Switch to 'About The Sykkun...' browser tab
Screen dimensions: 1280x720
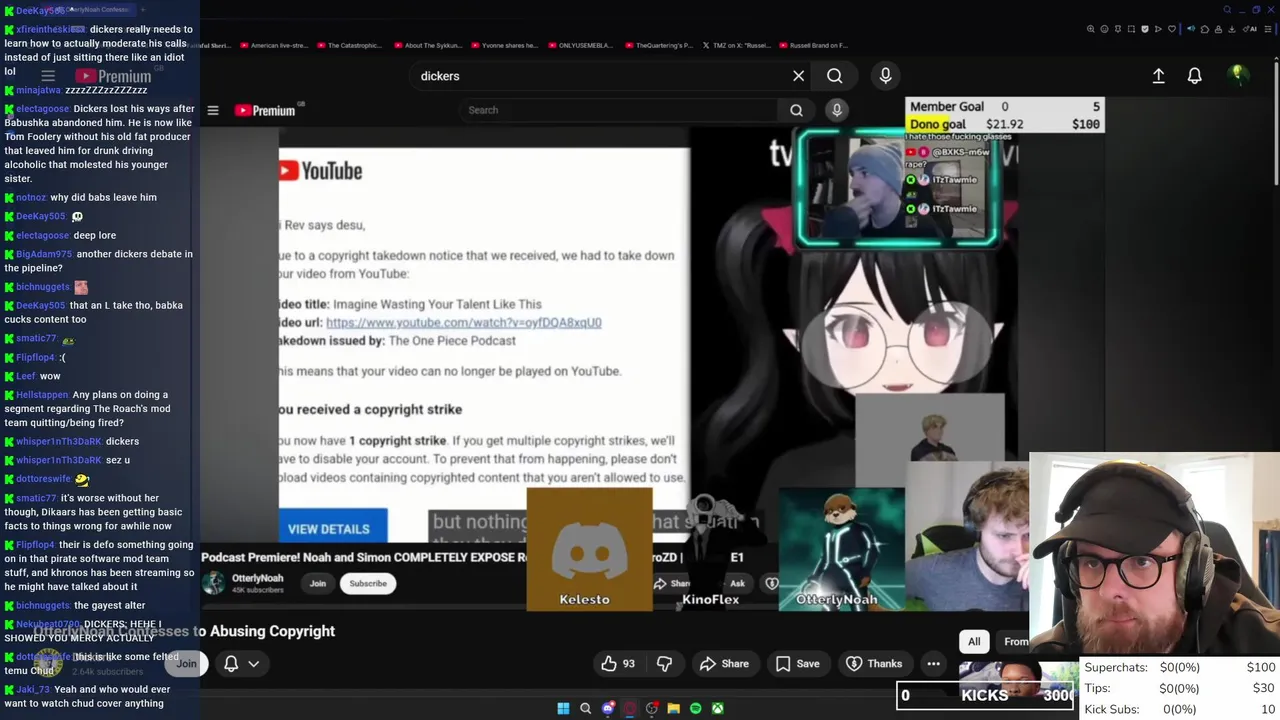[428, 45]
